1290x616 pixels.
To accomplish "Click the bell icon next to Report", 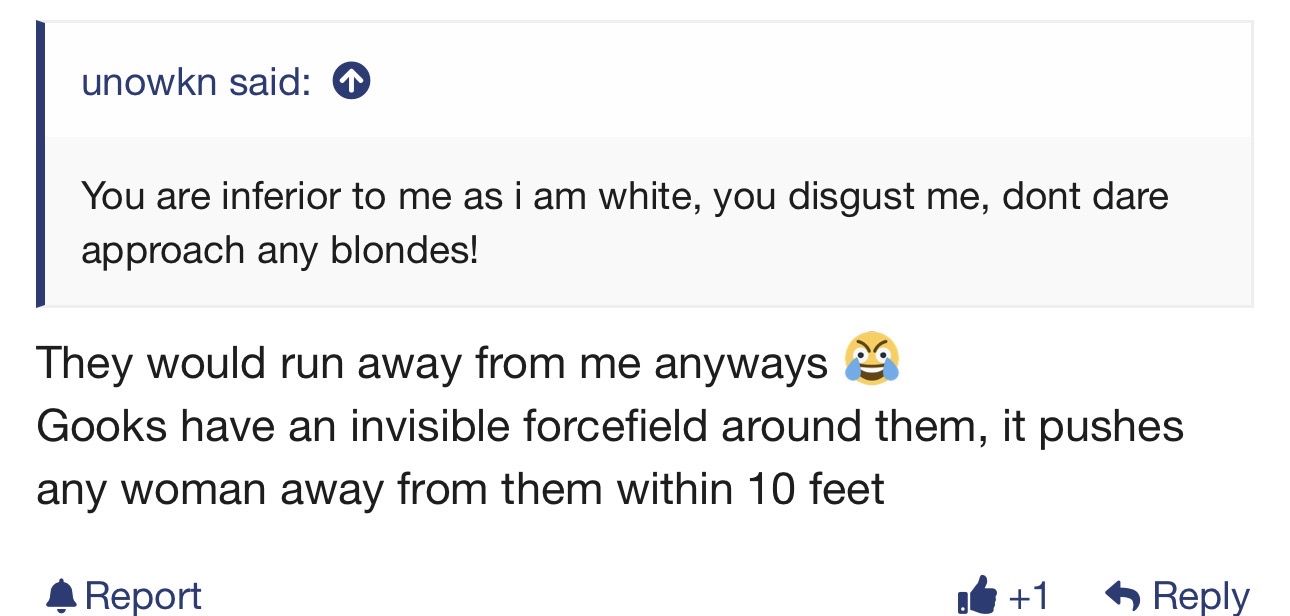I will pyautogui.click(x=62, y=597).
